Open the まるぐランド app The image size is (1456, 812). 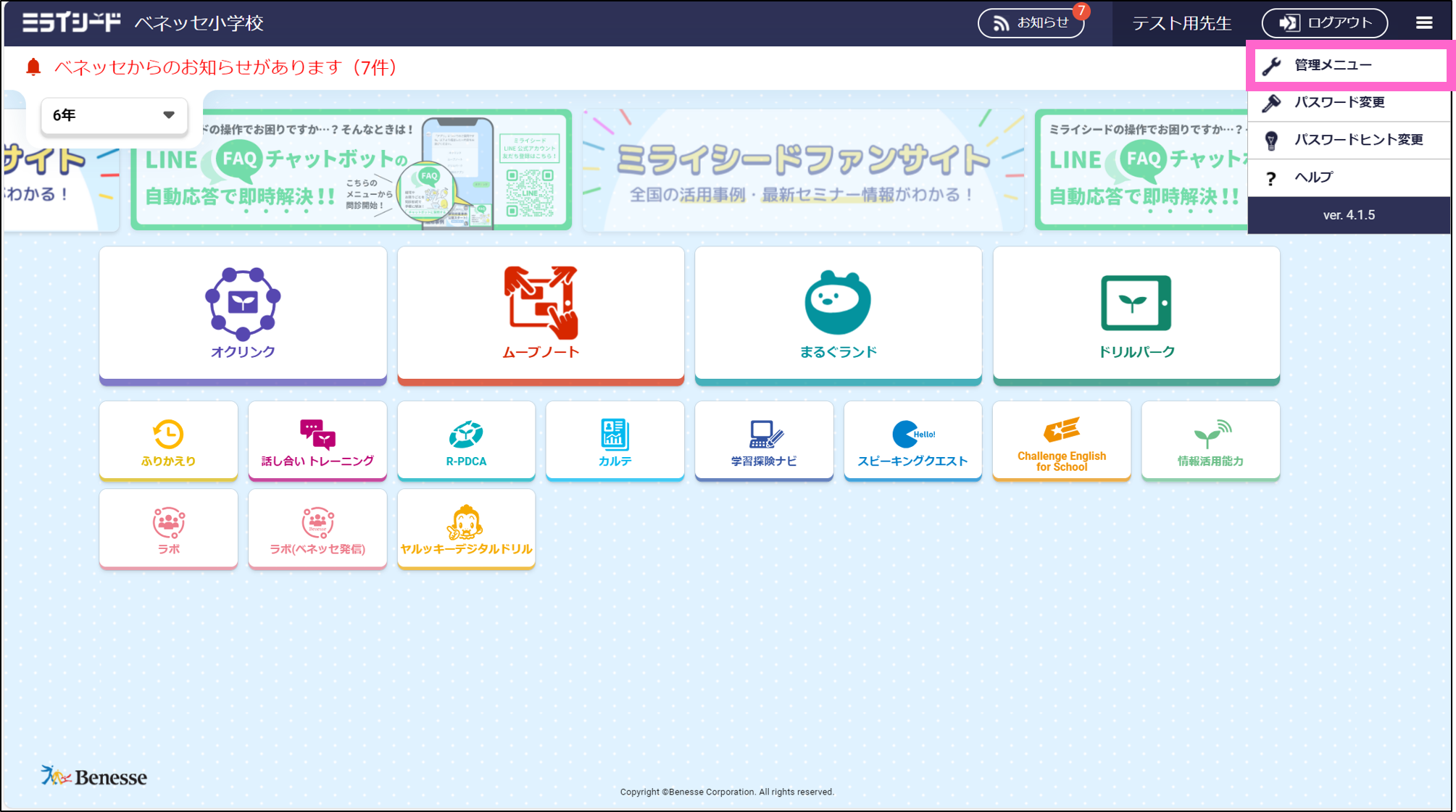[x=837, y=313]
